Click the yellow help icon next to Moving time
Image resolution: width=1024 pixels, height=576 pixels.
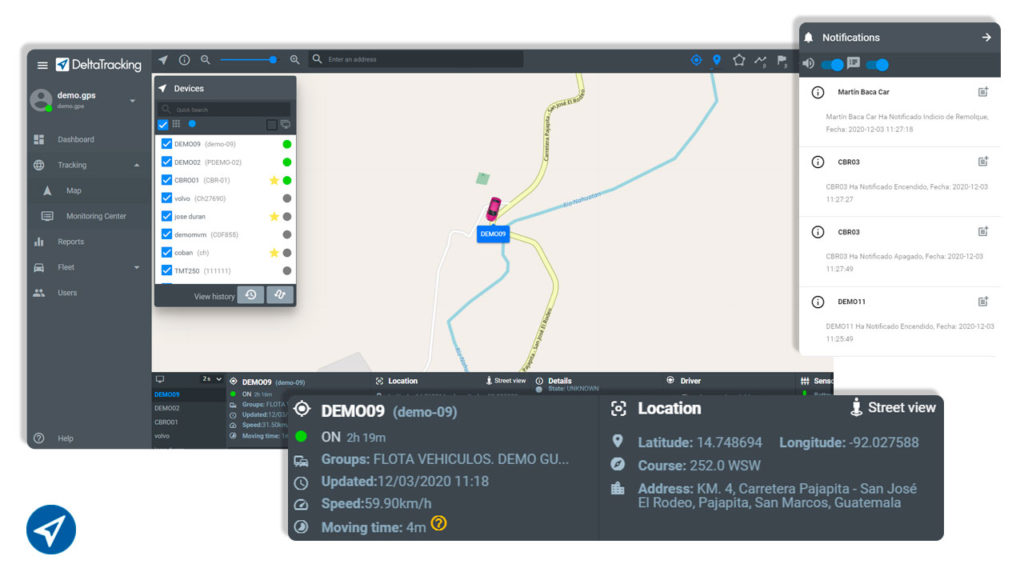(x=439, y=524)
